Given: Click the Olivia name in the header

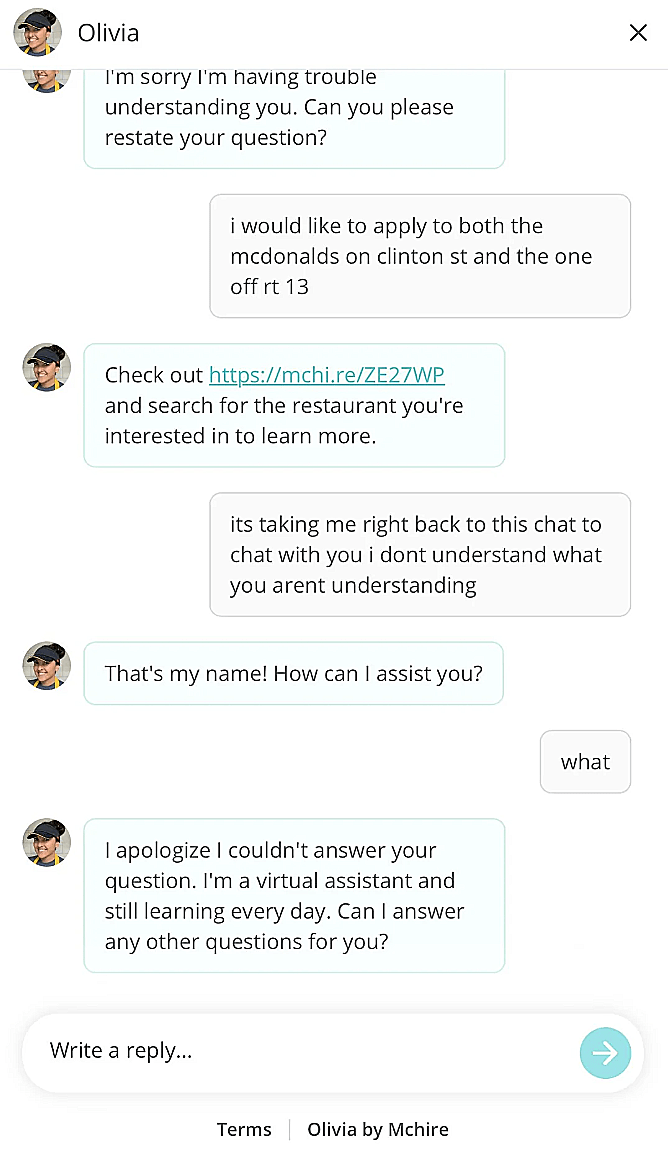Looking at the screenshot, I should click(108, 32).
